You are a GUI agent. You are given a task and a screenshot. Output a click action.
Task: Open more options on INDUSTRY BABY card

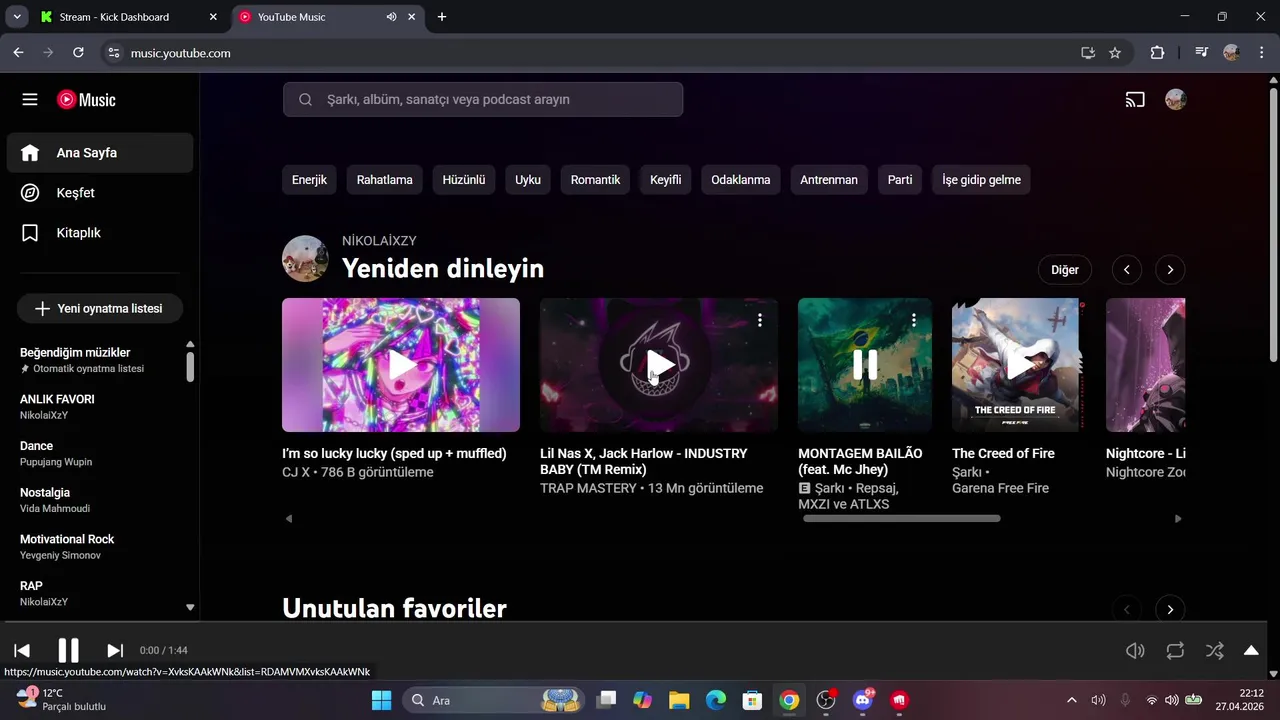(x=760, y=320)
